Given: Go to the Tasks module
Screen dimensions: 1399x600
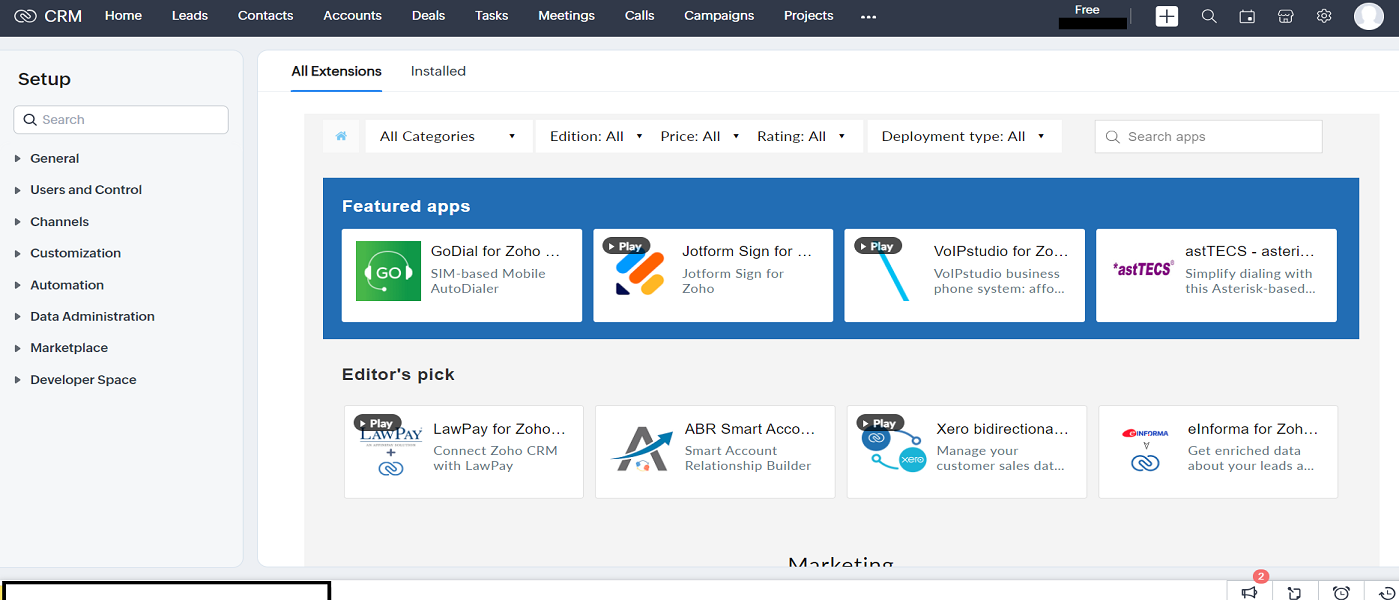Looking at the screenshot, I should point(491,16).
